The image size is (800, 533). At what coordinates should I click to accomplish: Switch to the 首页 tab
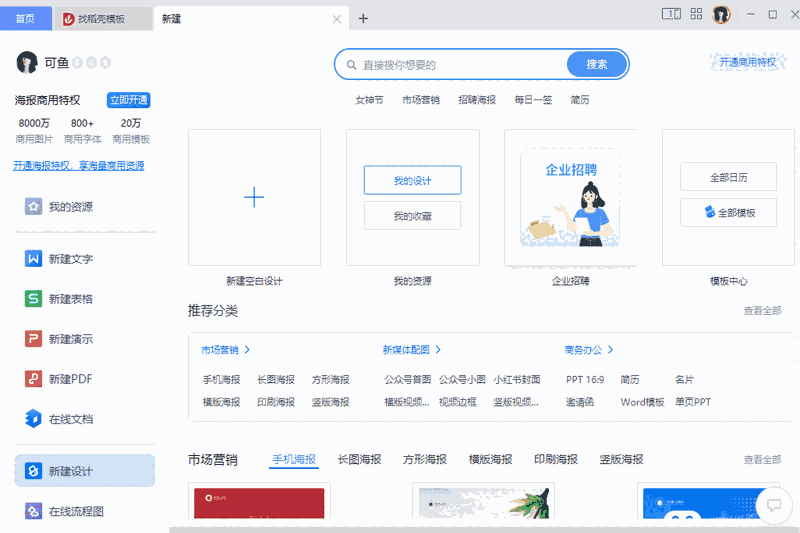click(26, 19)
